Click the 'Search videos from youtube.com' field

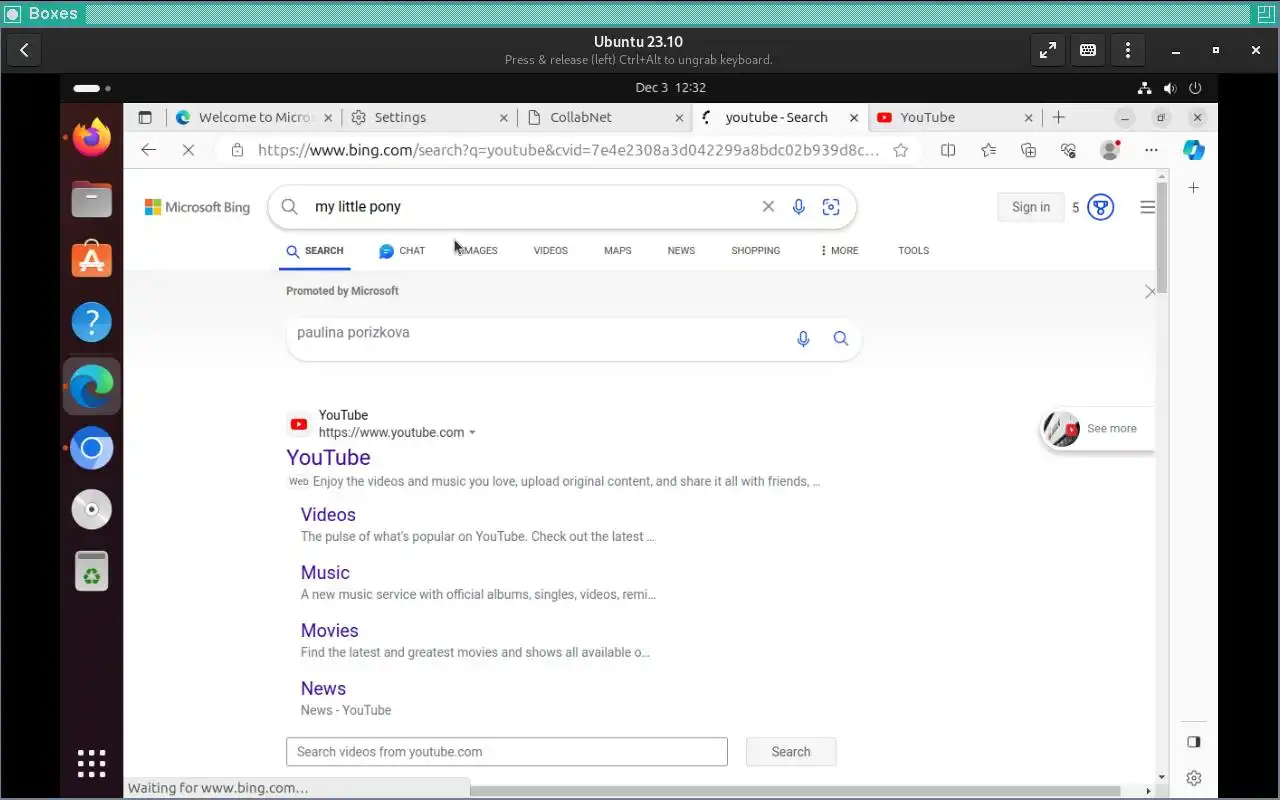507,752
